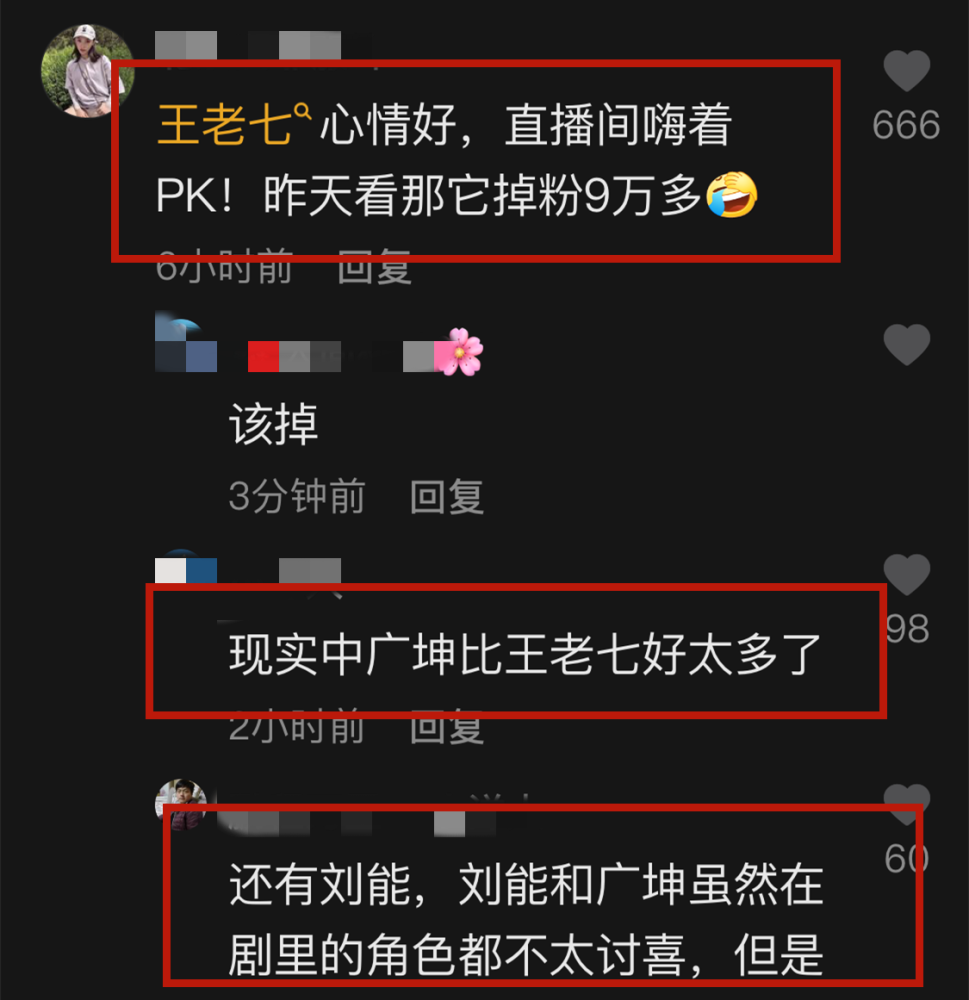Open the avatar above 现实中广坤 comment
The width and height of the screenshot is (969, 1000).
pyautogui.click(x=186, y=566)
